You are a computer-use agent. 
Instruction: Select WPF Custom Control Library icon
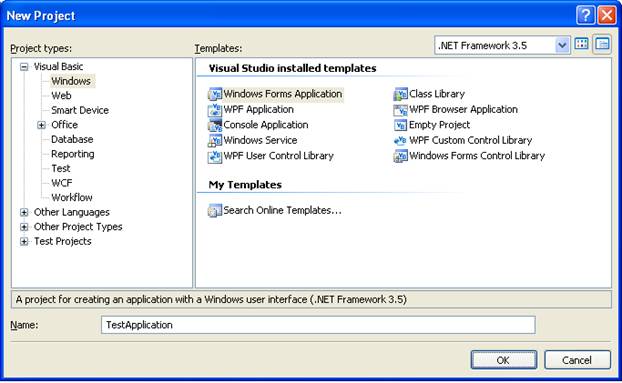pyautogui.click(x=401, y=140)
